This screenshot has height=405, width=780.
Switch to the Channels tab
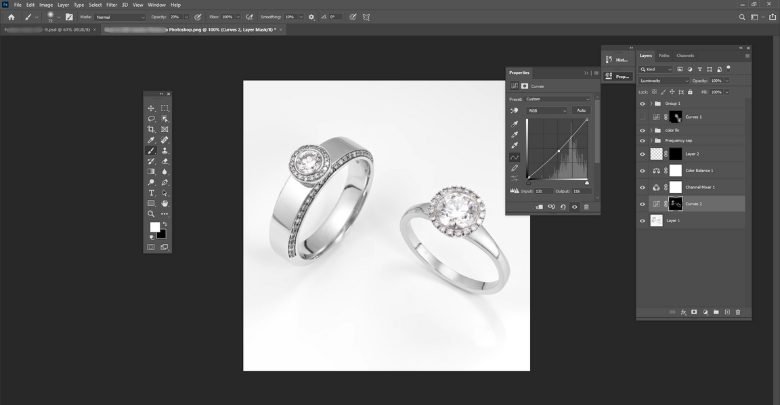(685, 56)
